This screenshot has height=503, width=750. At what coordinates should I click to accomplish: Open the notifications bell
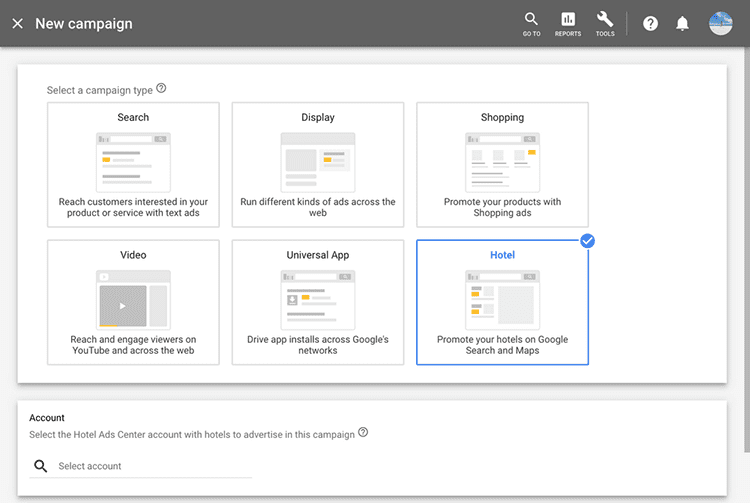pyautogui.click(x=682, y=23)
